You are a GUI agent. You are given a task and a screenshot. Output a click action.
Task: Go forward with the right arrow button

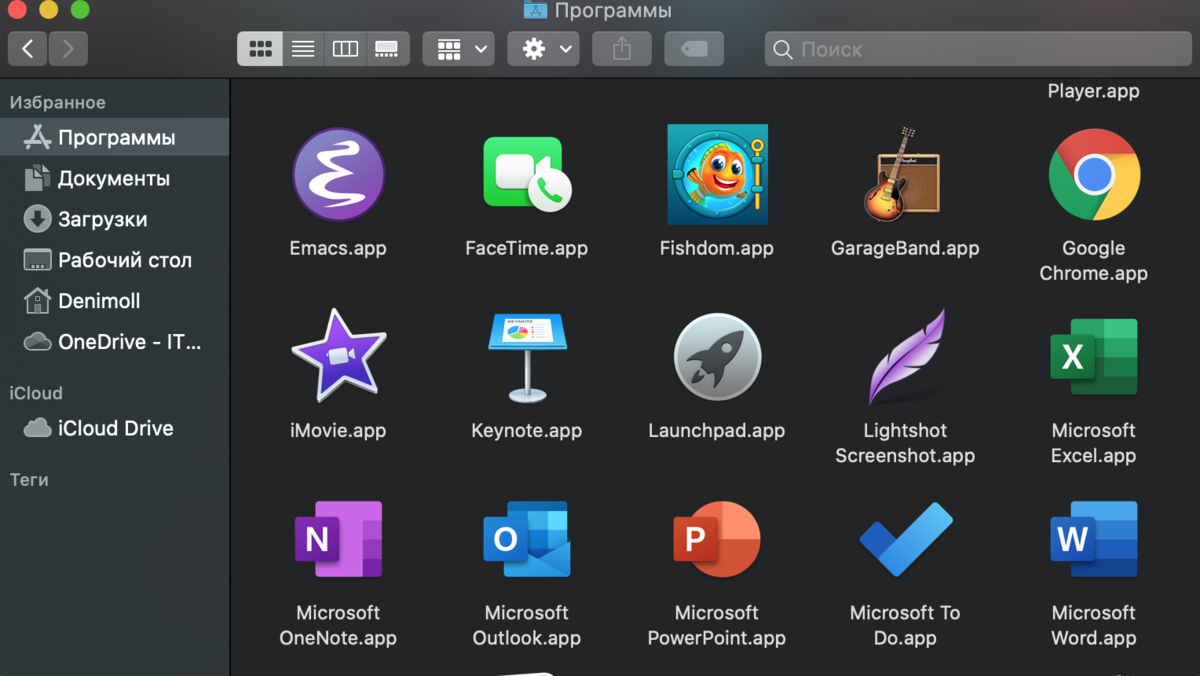pos(68,48)
